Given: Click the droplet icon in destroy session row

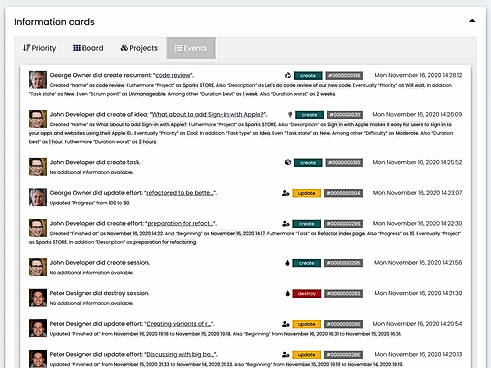Looking at the screenshot, I should click(287, 294).
